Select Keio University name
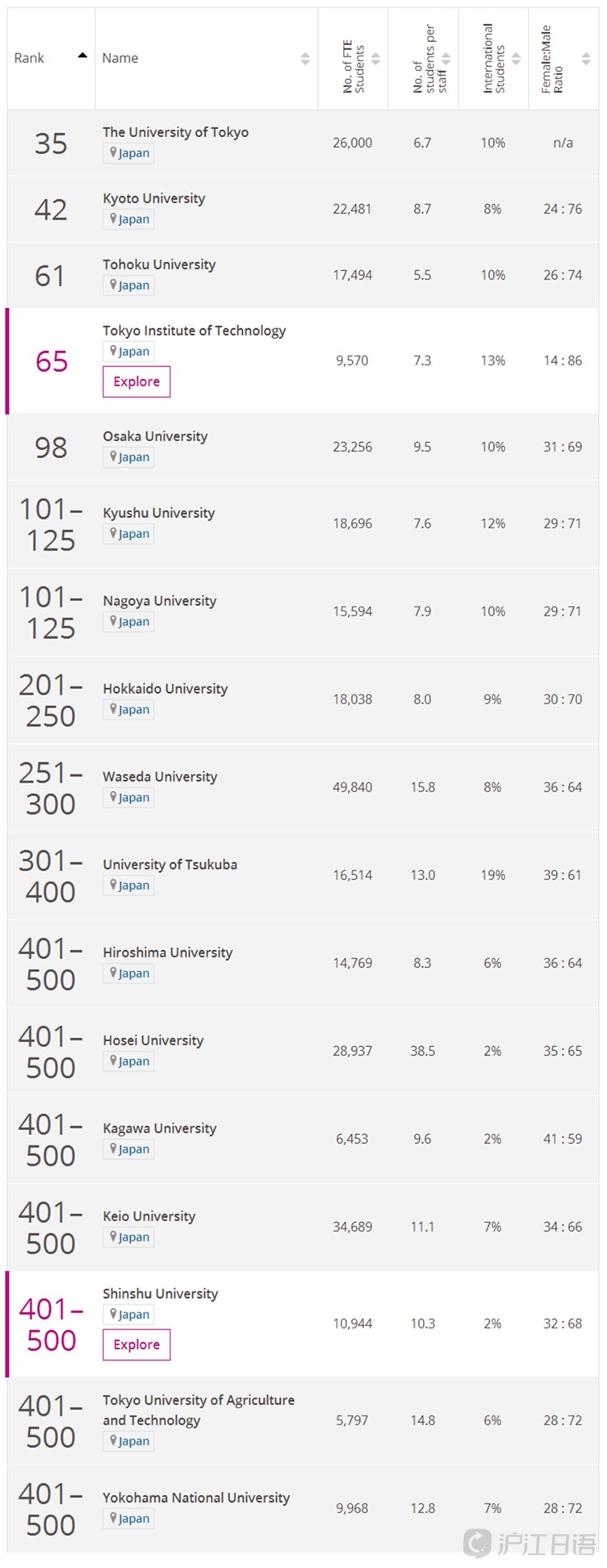The image size is (607, 1568). (149, 1216)
